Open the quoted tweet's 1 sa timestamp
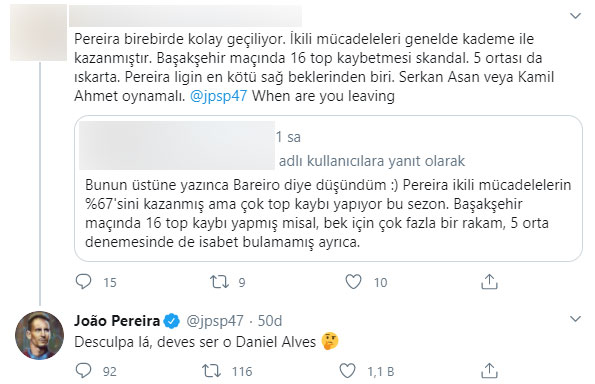The height and width of the screenshot is (384, 595). click(x=288, y=137)
